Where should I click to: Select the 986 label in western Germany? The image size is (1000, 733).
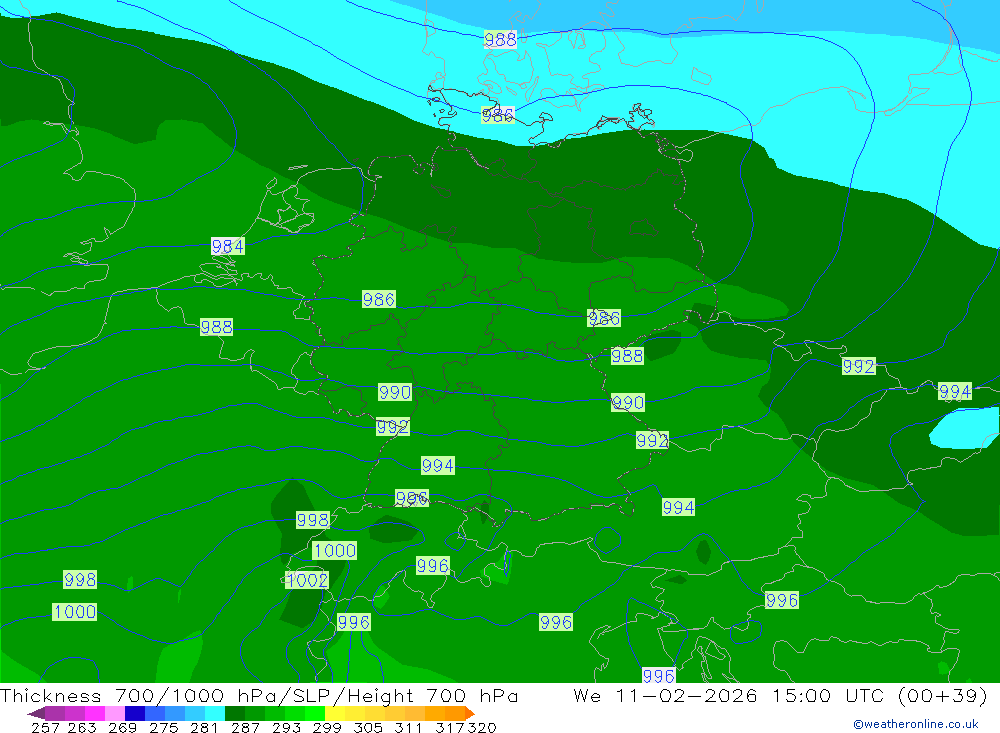coord(379,299)
